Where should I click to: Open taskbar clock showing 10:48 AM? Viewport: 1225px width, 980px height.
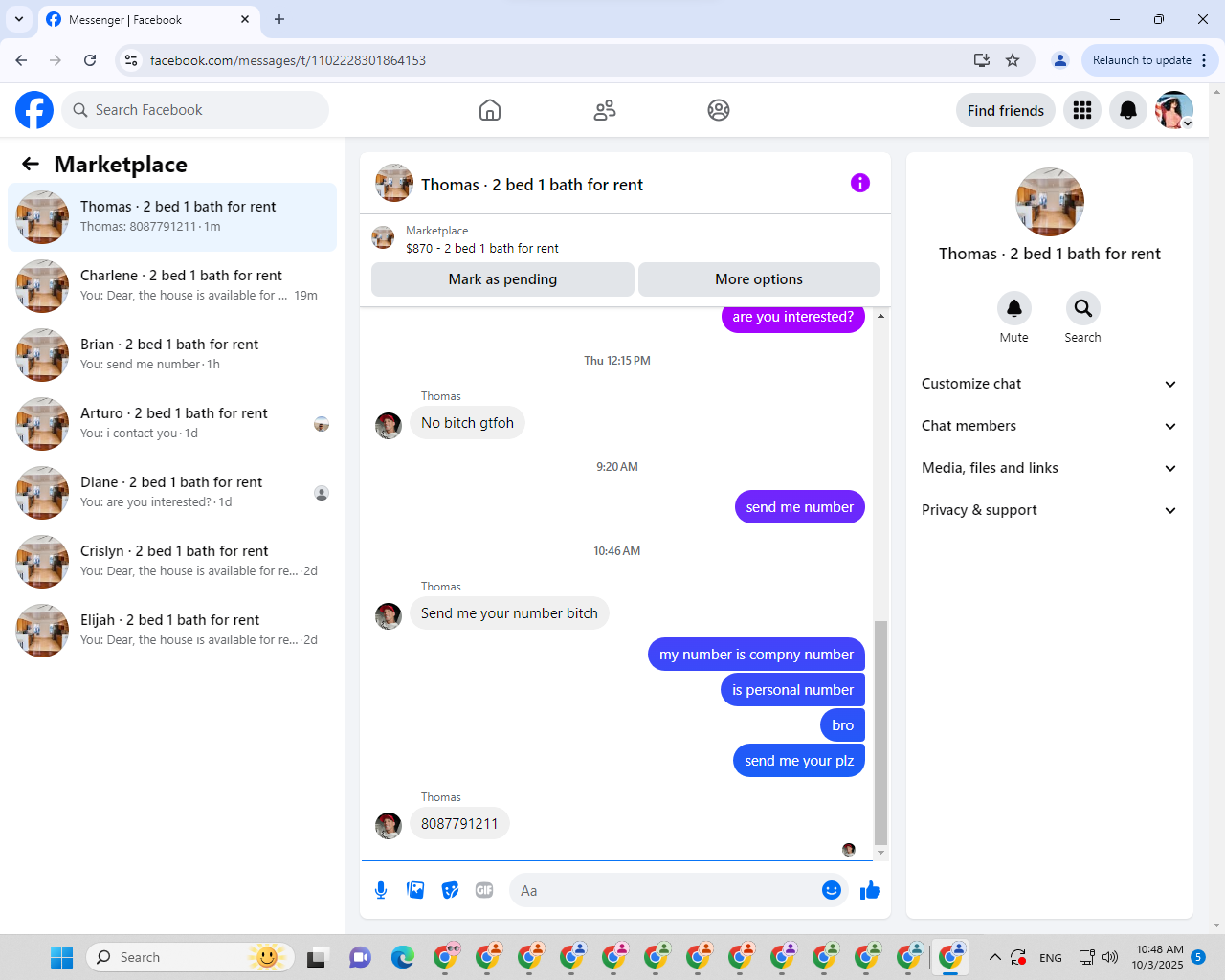pos(1159,957)
